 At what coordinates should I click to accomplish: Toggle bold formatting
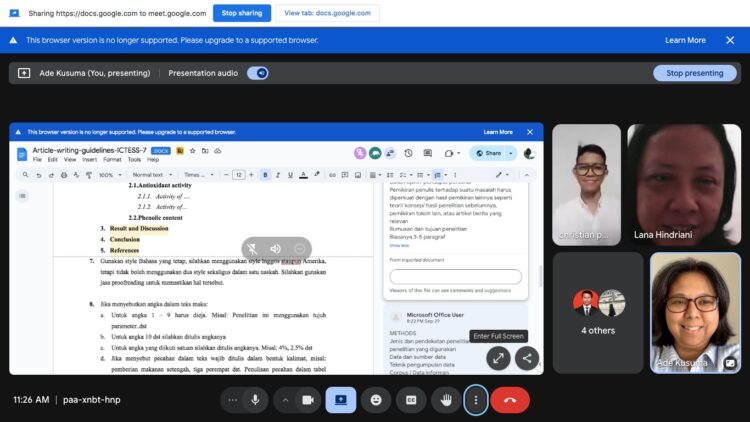click(x=265, y=175)
